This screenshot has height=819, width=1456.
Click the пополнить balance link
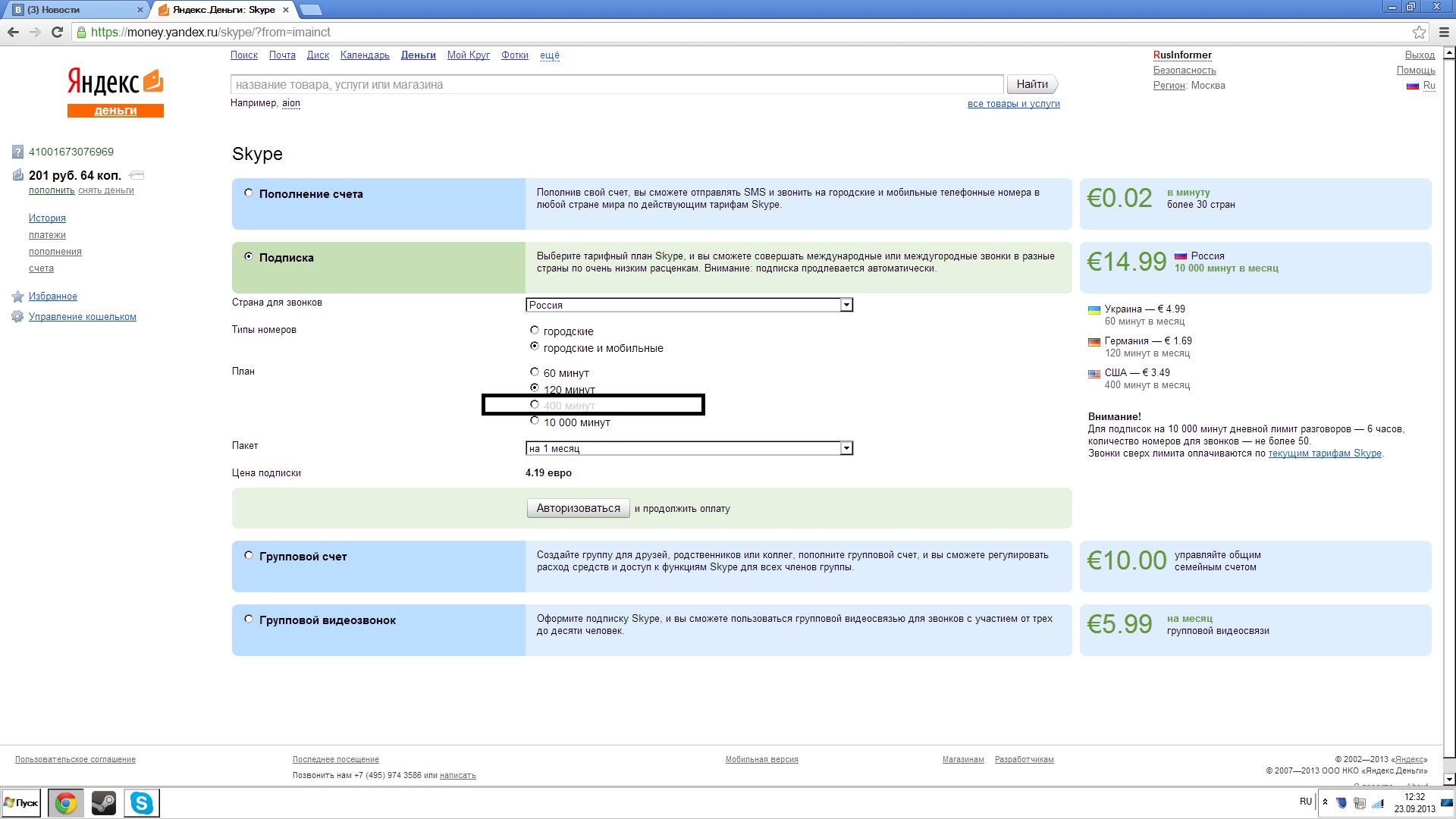52,190
